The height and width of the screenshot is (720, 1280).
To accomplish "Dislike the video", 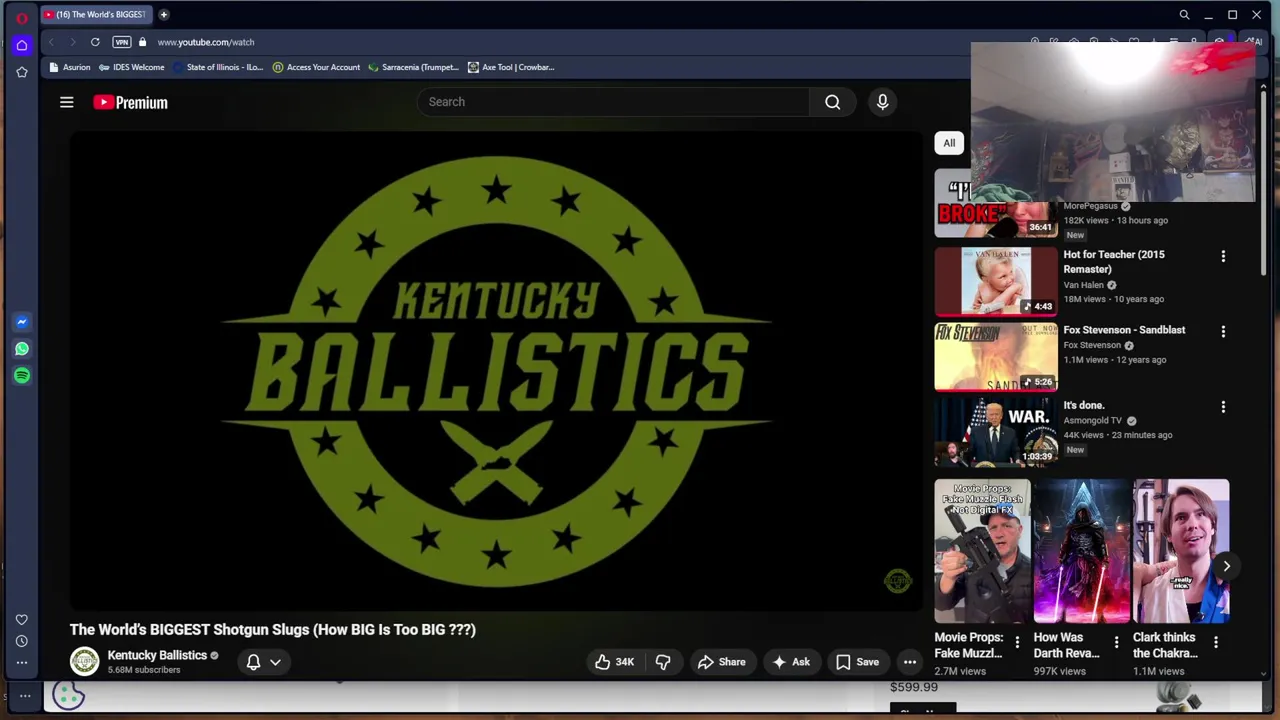I will [x=663, y=662].
